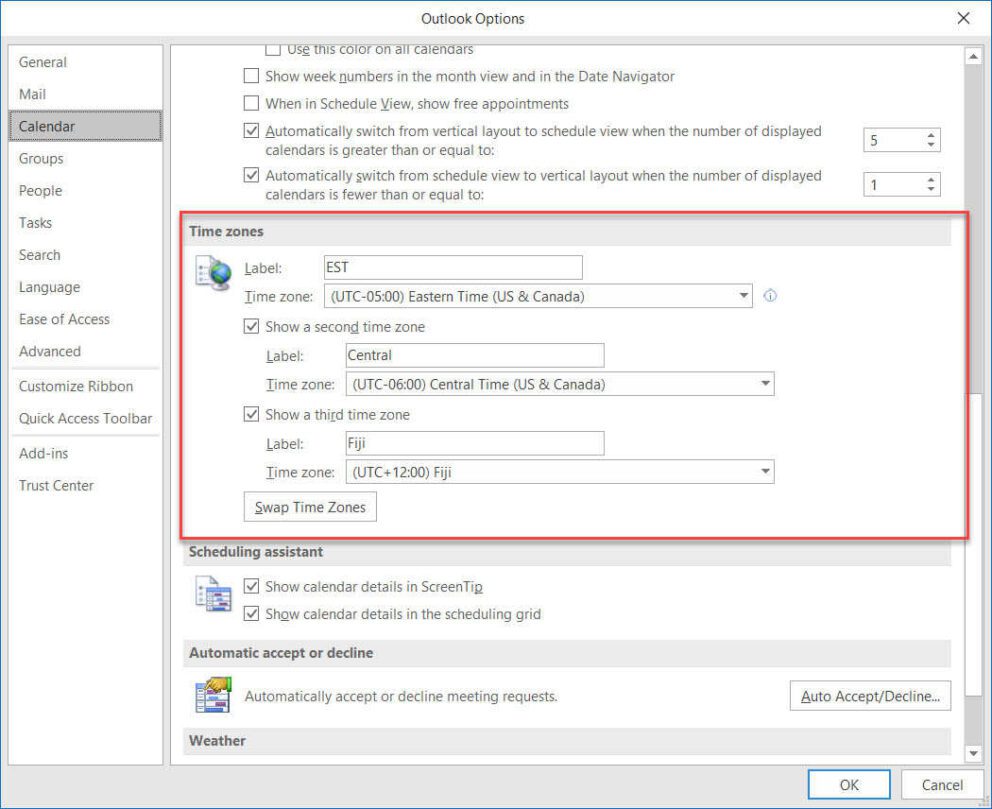Open the Customize Ribbon section

pos(75,386)
